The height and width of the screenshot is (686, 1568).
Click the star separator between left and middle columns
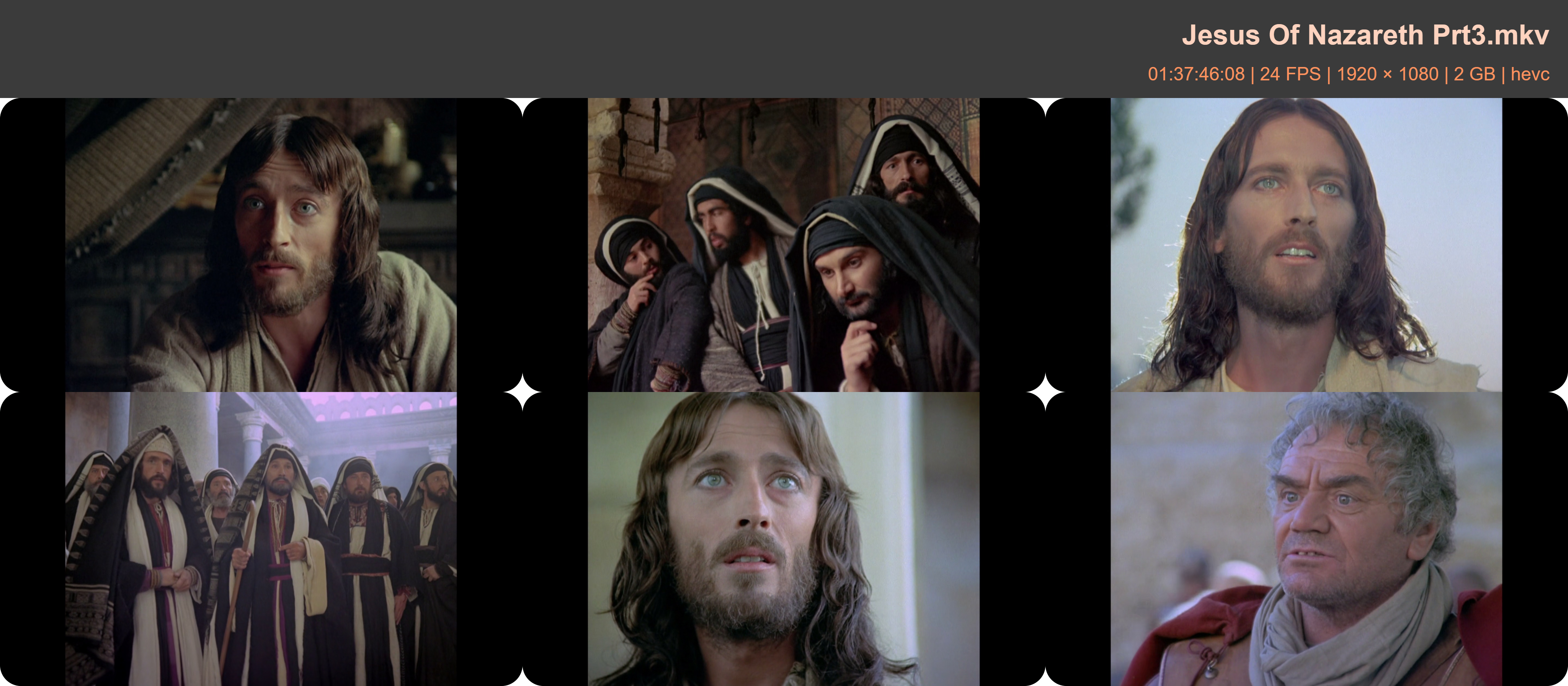(x=522, y=391)
